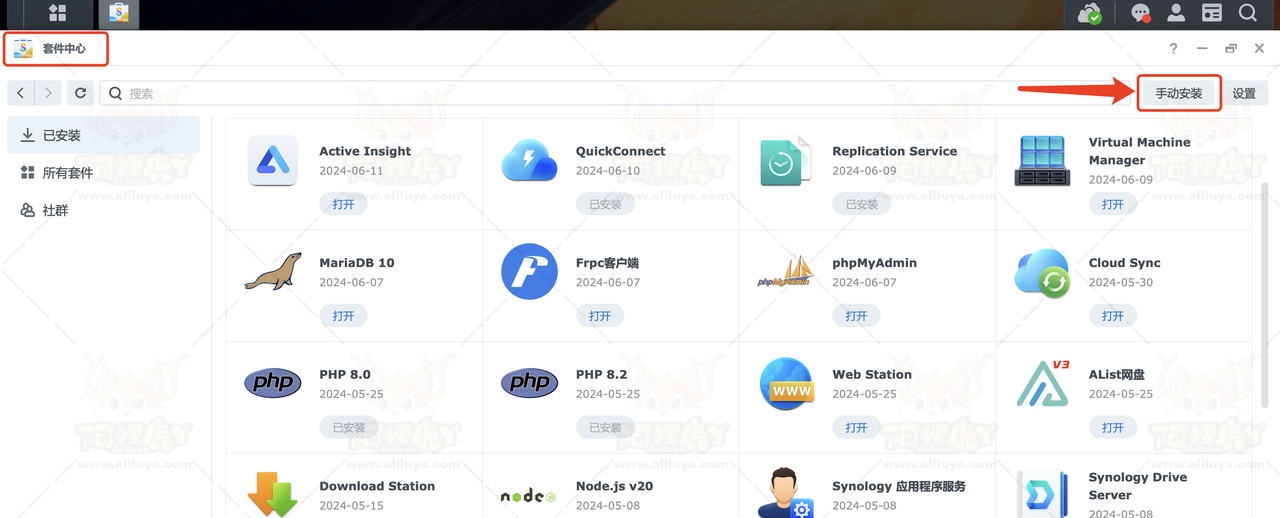Screen dimensions: 1280x518
Task: Open the notifications chat bubble icon
Action: pyautogui.click(x=1140, y=13)
